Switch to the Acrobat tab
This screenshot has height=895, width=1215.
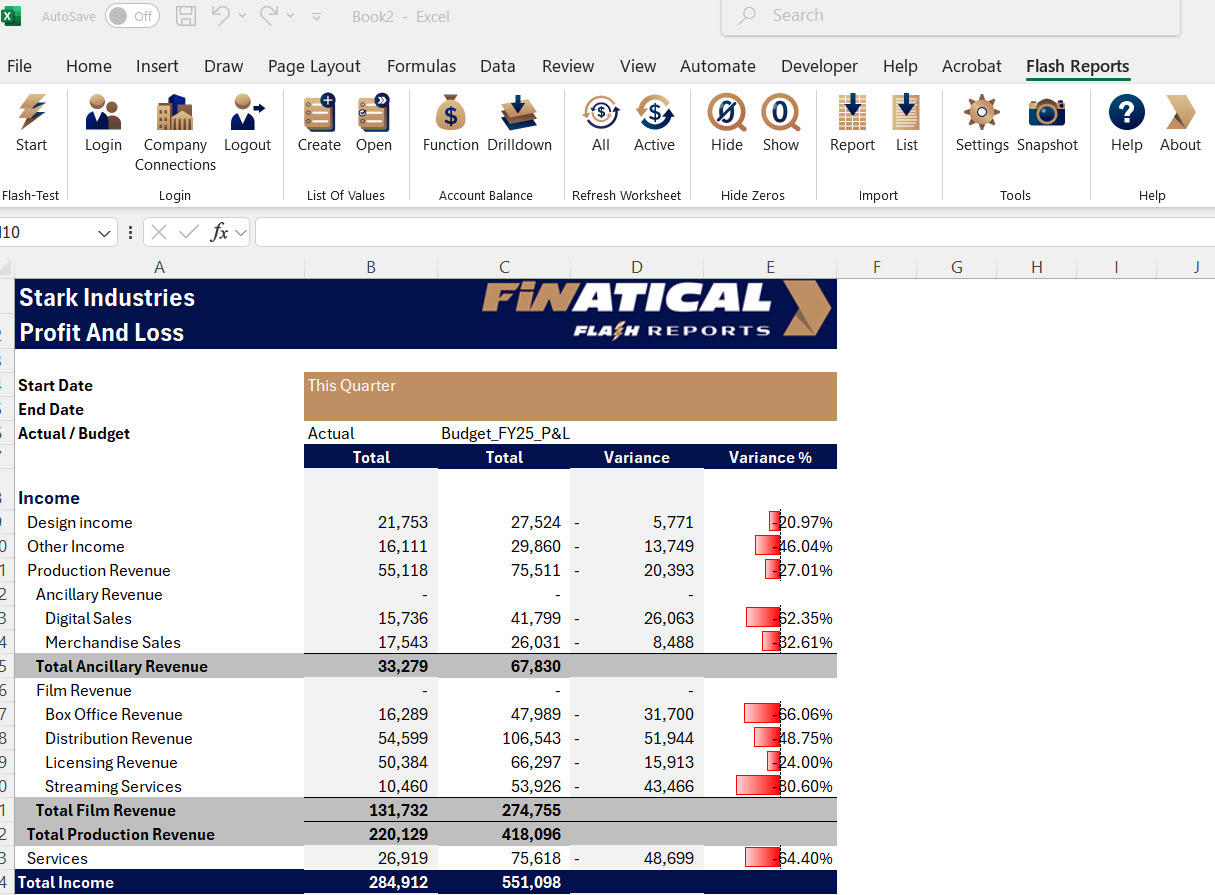click(x=971, y=66)
